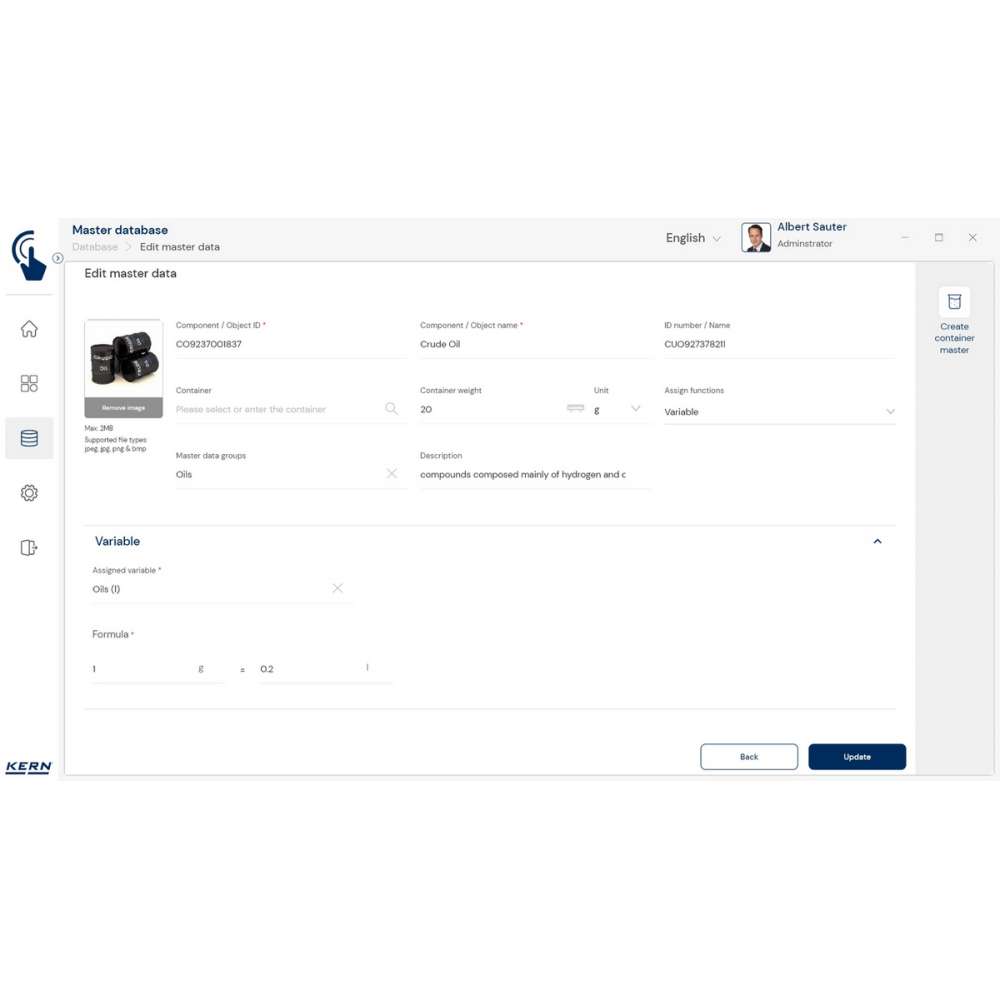The image size is (1000, 1000).
Task: Click the Back button
Action: 749,757
